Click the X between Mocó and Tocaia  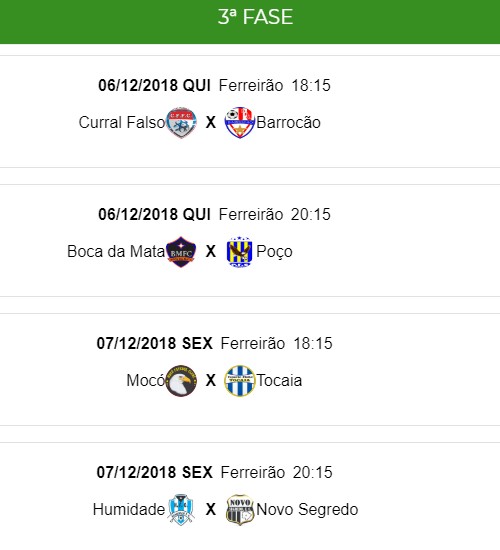coord(211,381)
